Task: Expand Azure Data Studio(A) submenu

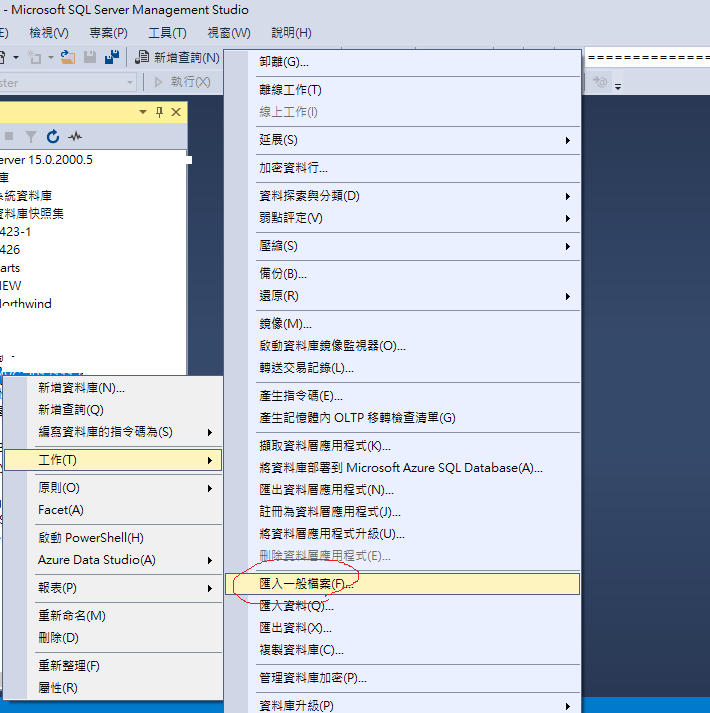Action: [113, 560]
